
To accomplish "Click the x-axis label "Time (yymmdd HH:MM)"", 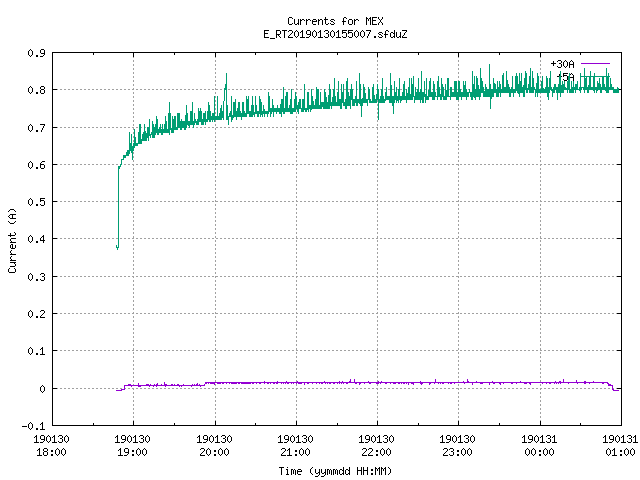I will (335, 471).
